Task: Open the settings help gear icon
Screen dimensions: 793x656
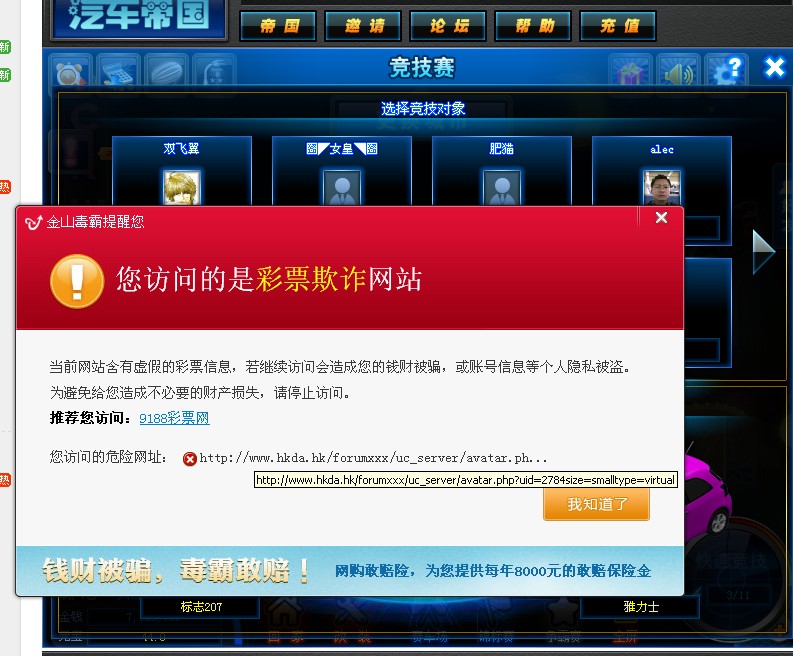Action: point(726,73)
